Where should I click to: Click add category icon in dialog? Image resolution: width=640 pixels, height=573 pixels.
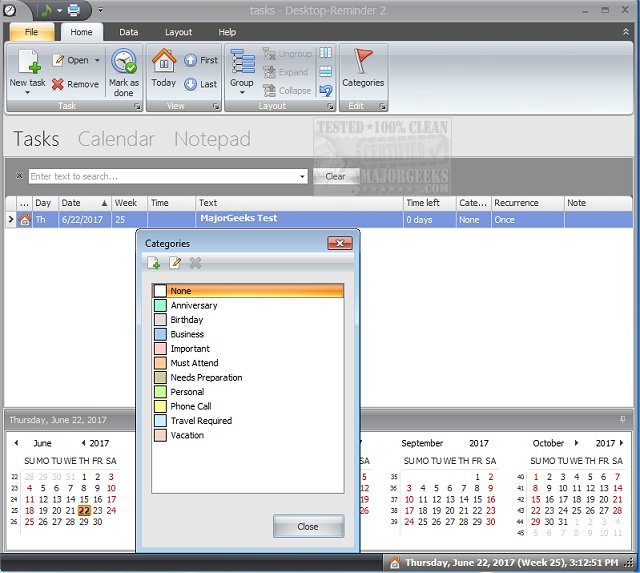click(154, 263)
